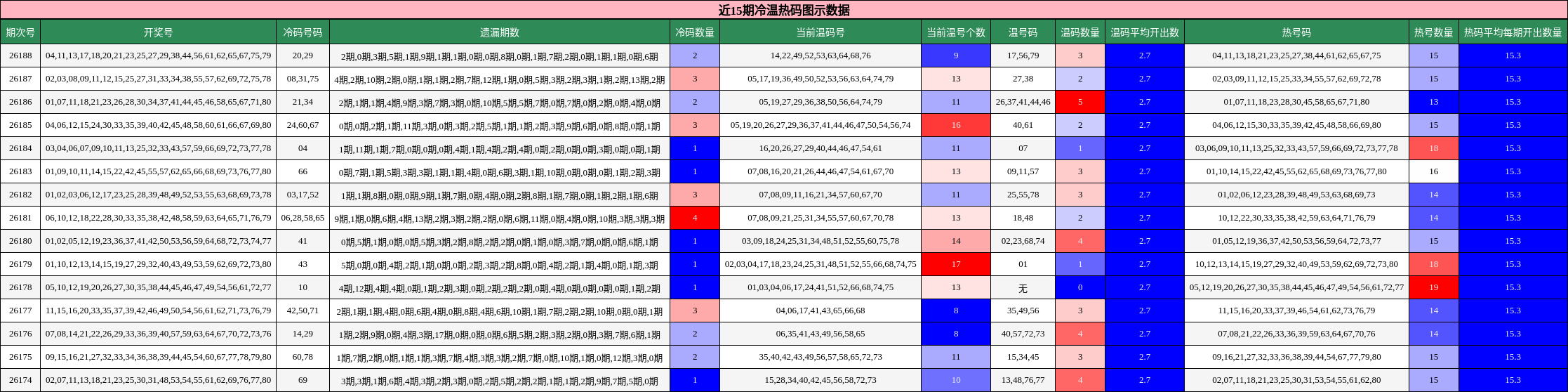1568x392 pixels.
Task: Click the 温码平均开出数 column header
Action: 1145,32
